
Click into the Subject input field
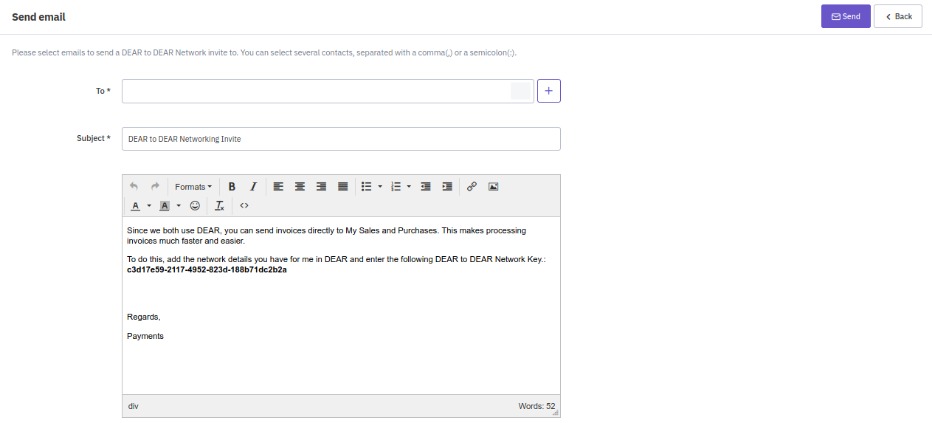(340, 139)
